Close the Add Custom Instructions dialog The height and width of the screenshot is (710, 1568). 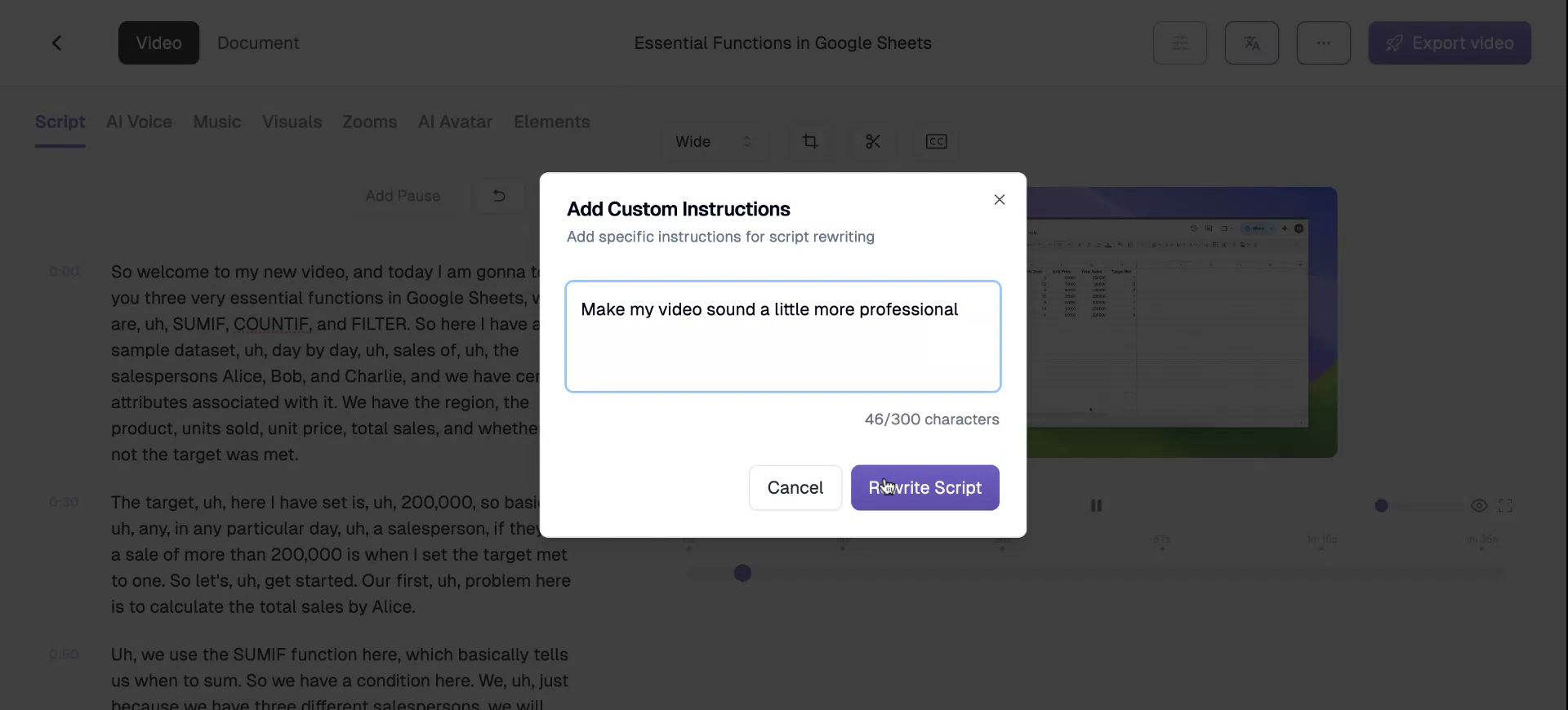coord(999,200)
